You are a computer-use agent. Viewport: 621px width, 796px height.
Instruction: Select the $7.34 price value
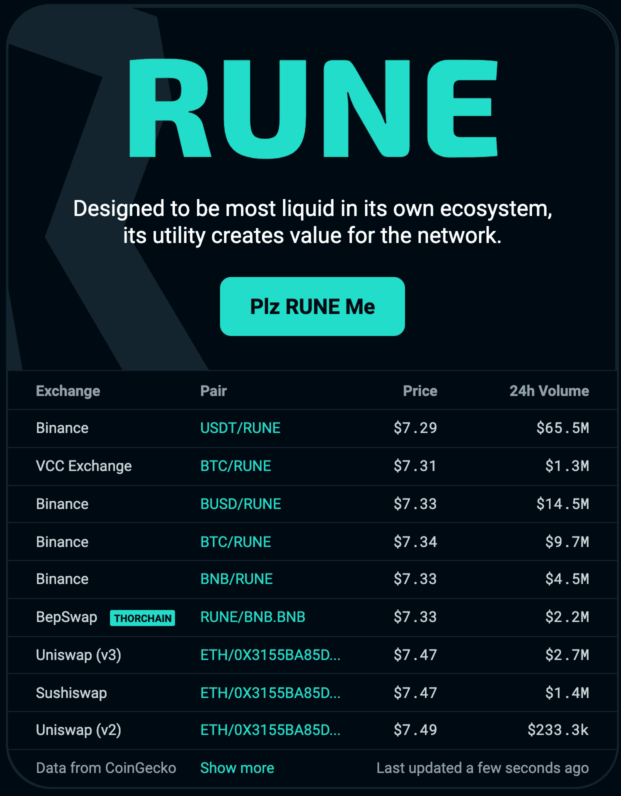[x=415, y=542]
